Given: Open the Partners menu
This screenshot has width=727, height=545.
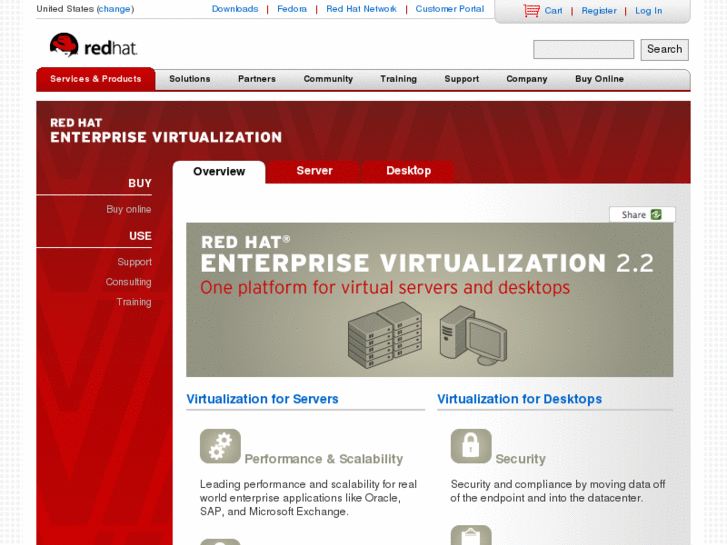Looking at the screenshot, I should 257,79.
